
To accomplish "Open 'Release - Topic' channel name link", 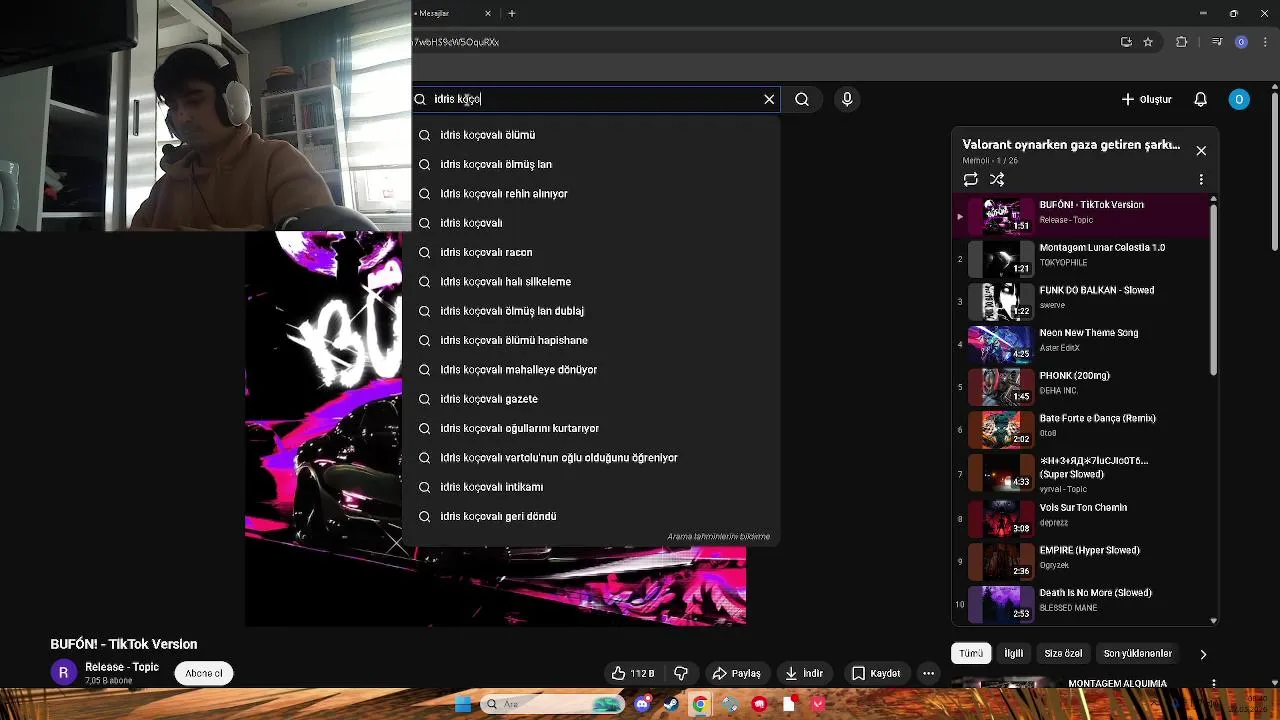I will pyautogui.click(x=122, y=667).
